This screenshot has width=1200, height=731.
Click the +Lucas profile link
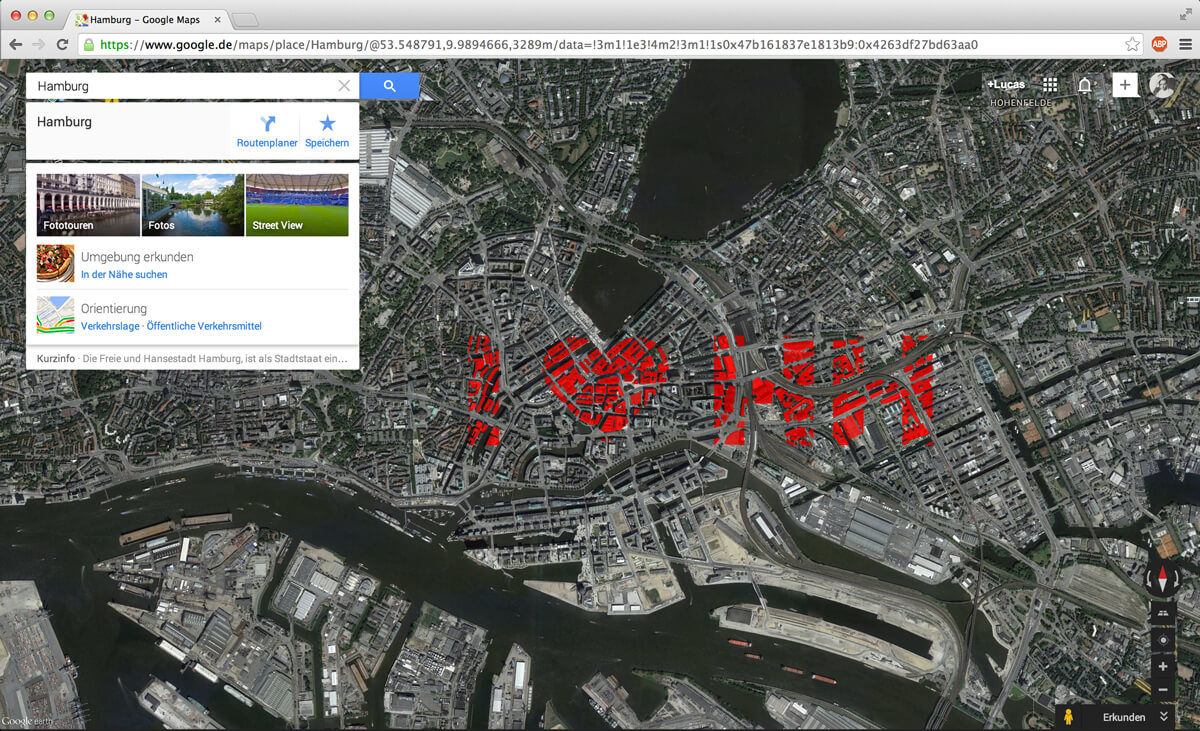click(x=1005, y=85)
